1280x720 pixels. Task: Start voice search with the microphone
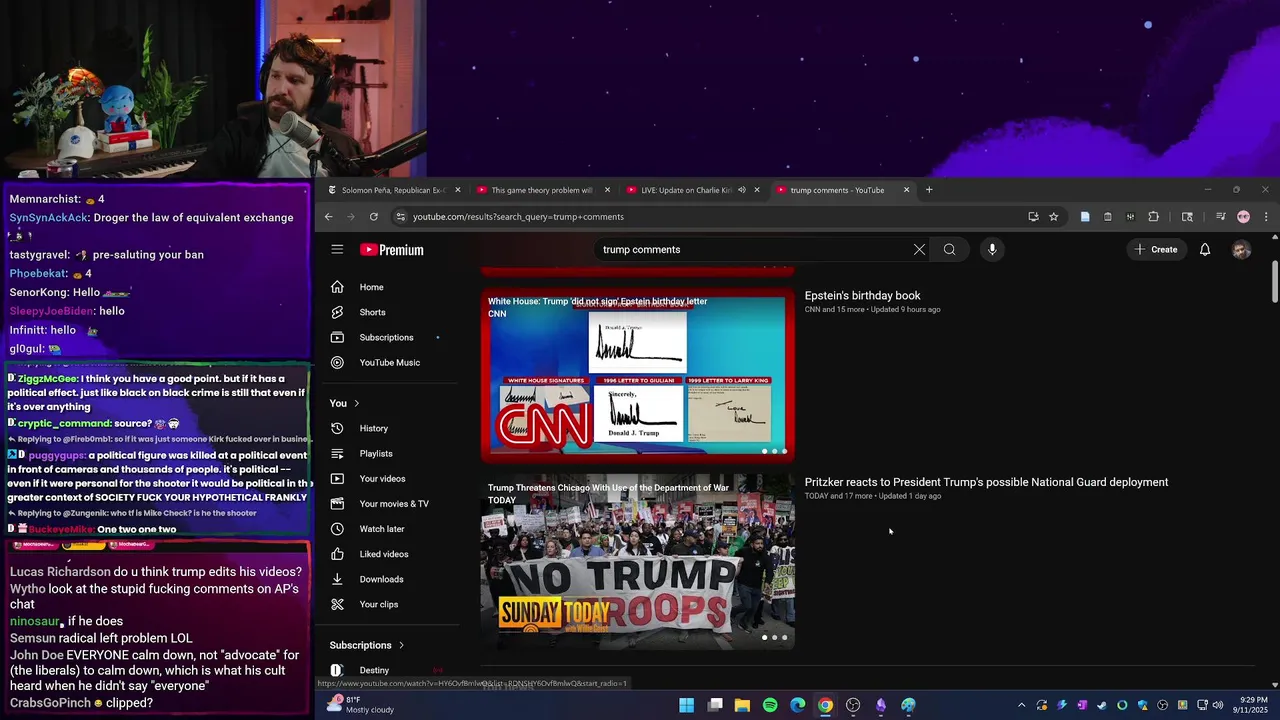pos(992,250)
